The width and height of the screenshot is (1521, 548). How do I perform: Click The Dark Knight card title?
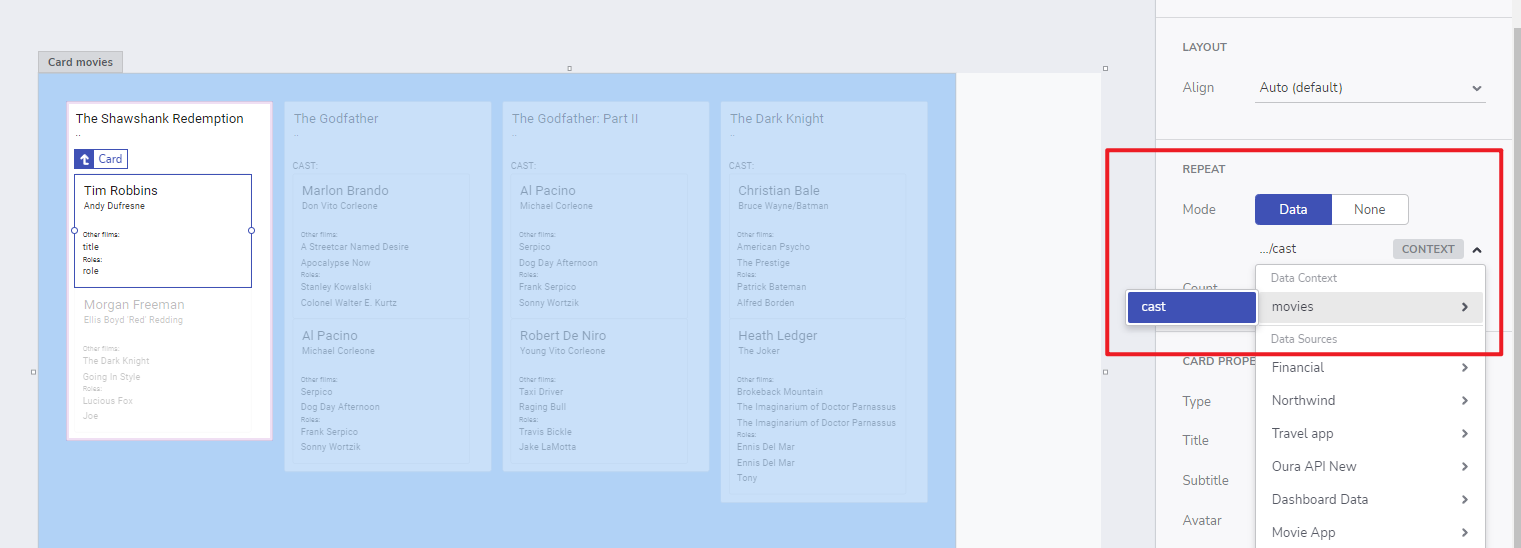[776, 119]
